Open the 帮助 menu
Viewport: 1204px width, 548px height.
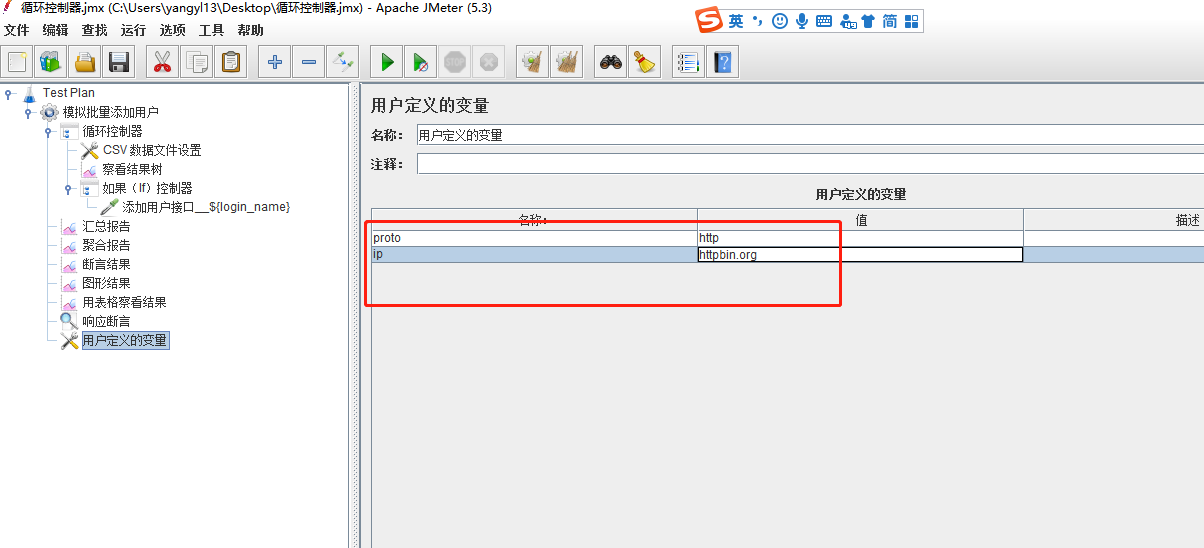pyautogui.click(x=250, y=30)
